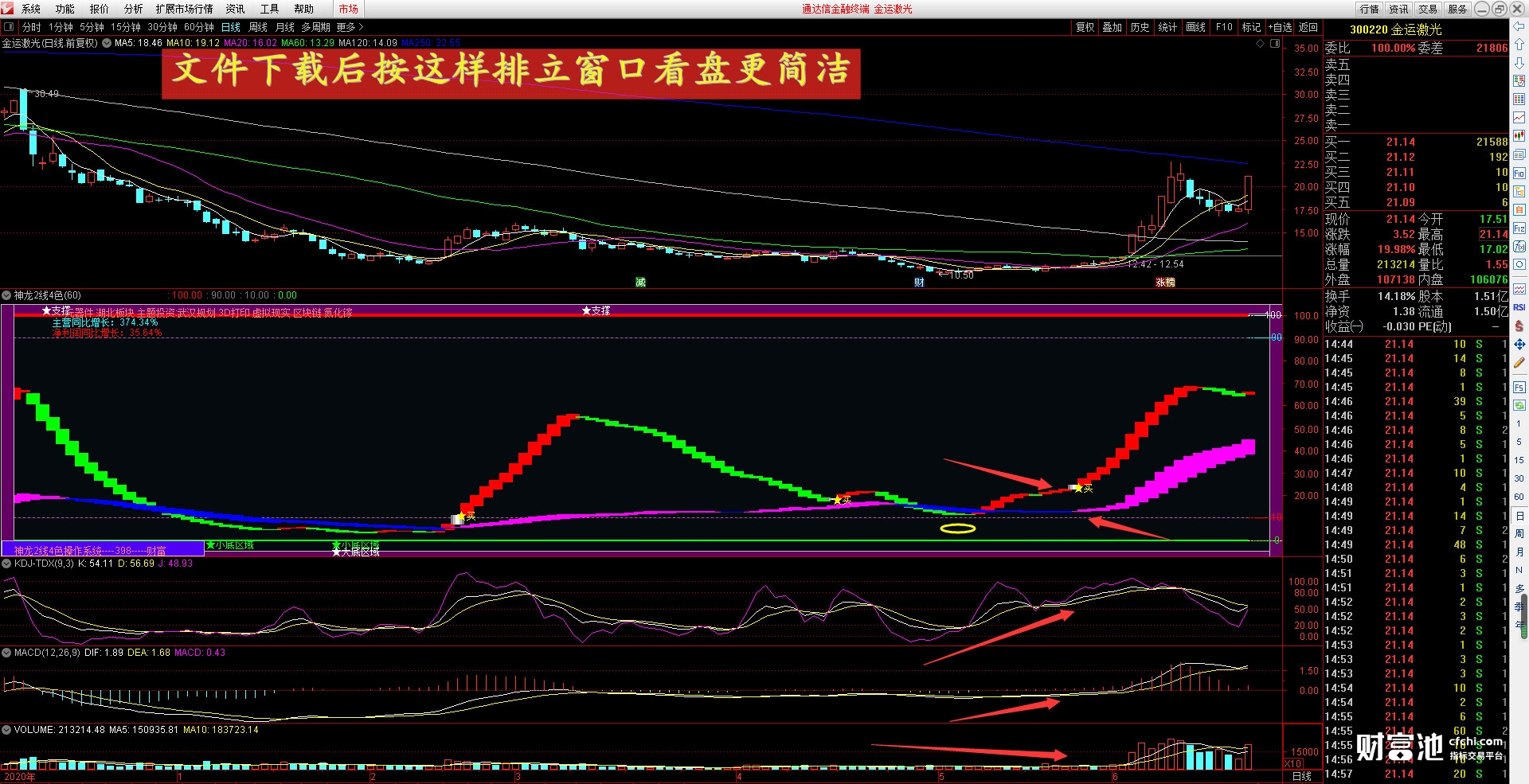Screen dimensions: 1529x784
Task: Click the back arrow icon in right sidebar
Action: [1519, 28]
